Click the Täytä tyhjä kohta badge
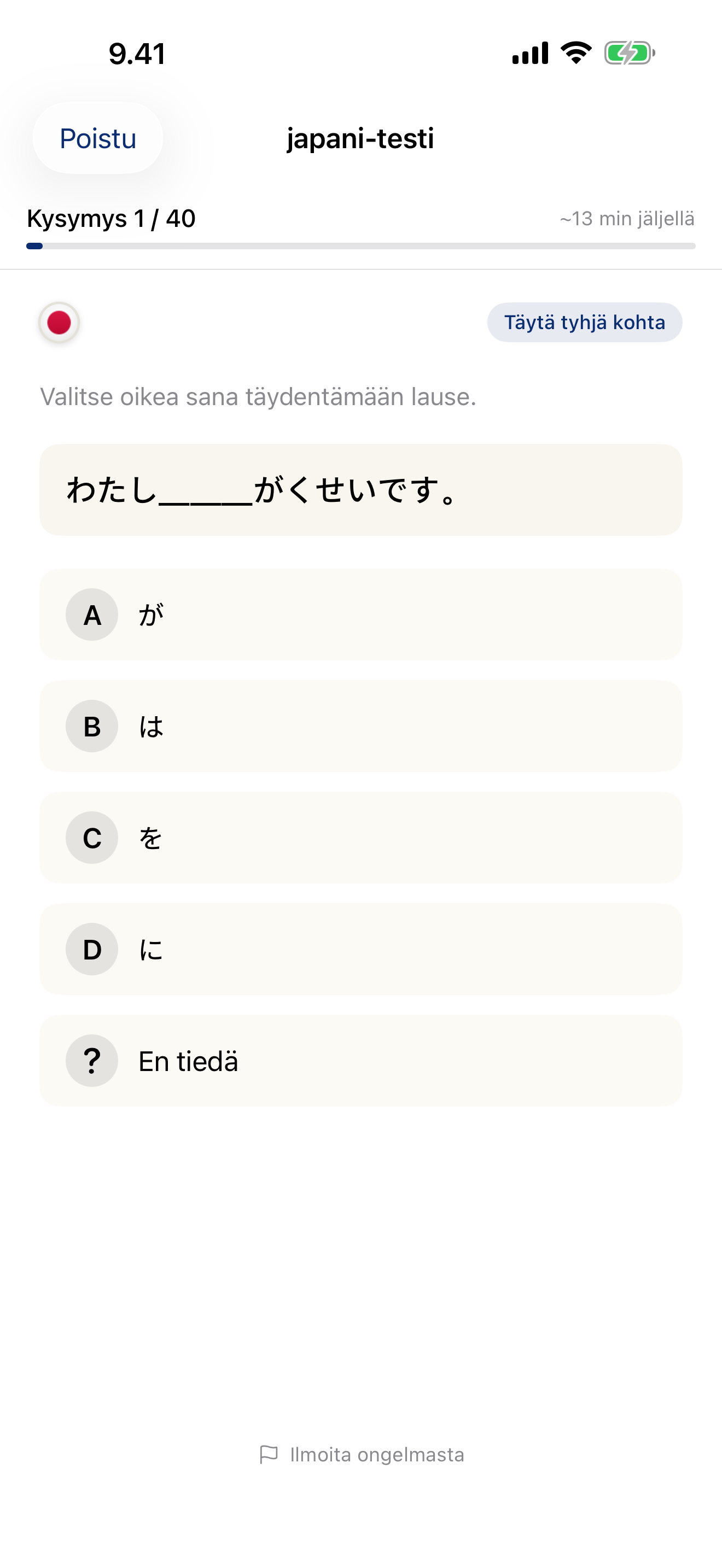This screenshot has height=1568, width=722. pos(584,323)
